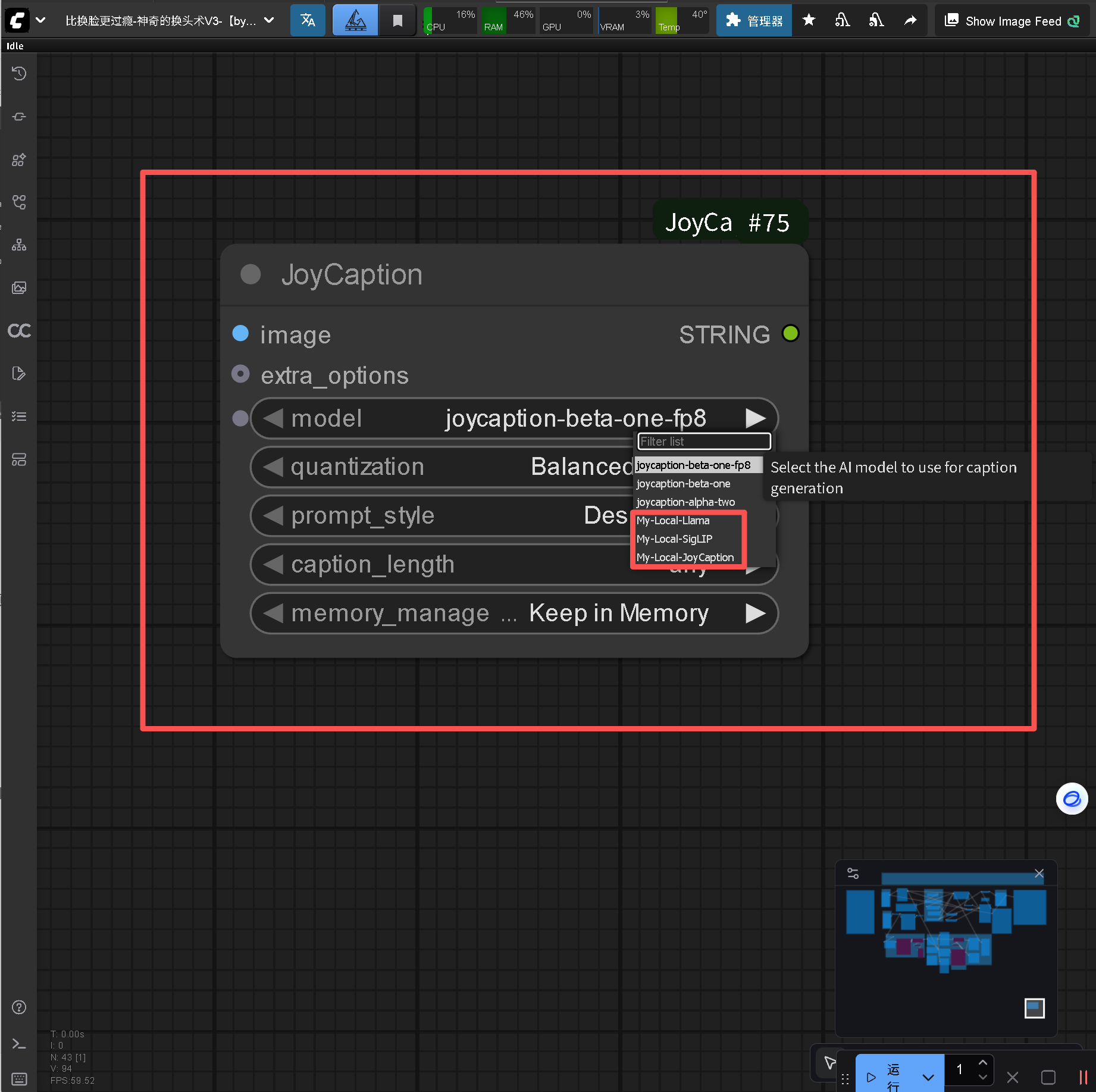Open the model library sidebar
Image resolution: width=1096 pixels, height=1092 pixels.
(x=18, y=202)
